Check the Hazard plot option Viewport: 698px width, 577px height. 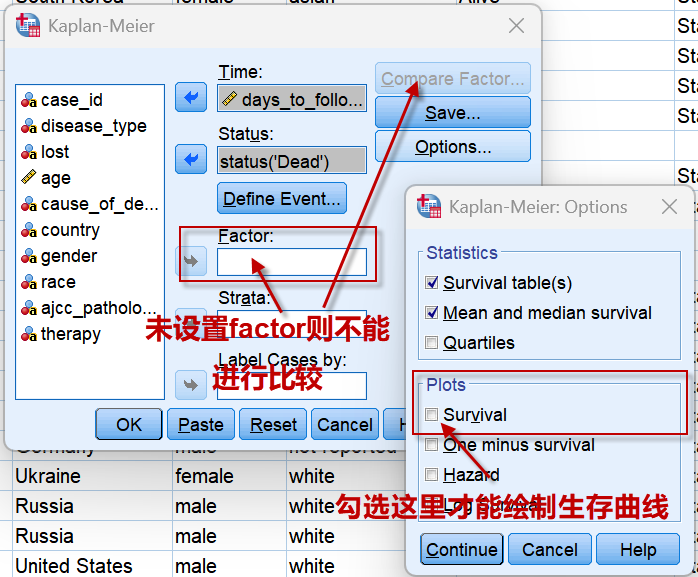coord(432,475)
